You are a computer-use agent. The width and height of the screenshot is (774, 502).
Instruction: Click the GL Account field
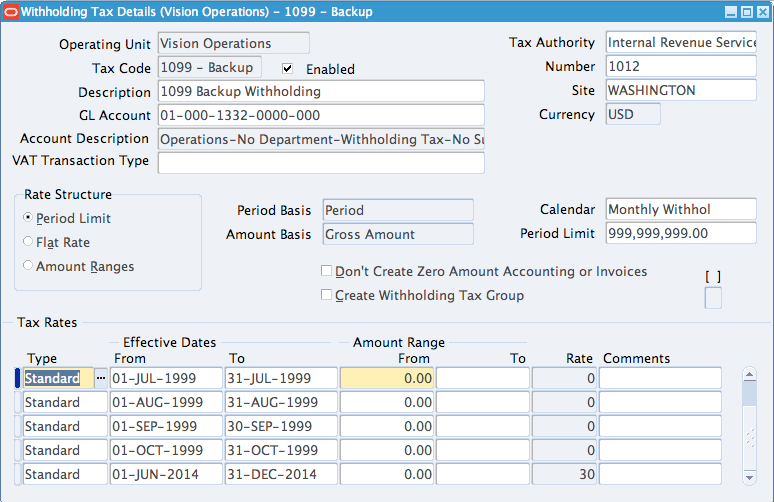tap(321, 115)
